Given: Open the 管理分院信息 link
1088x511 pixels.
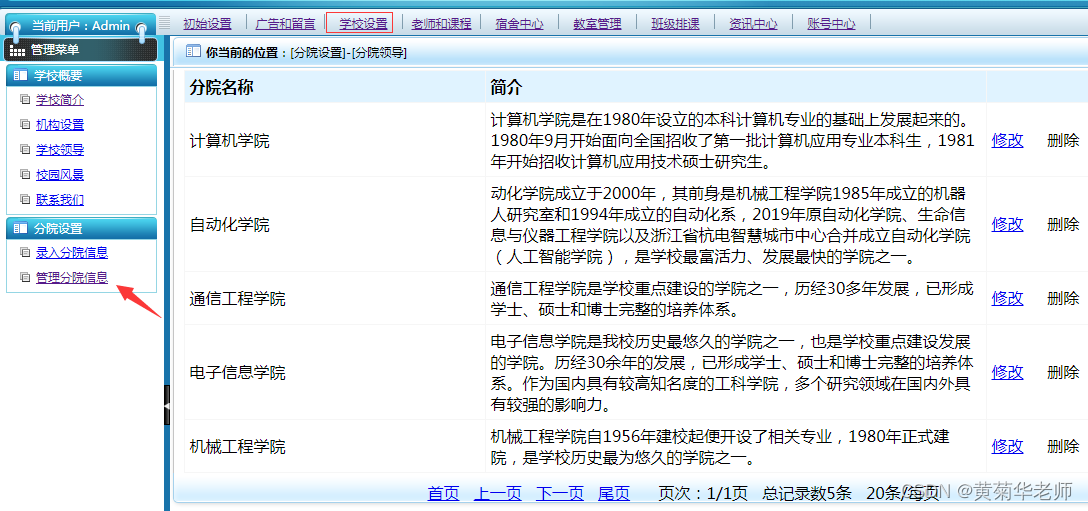Looking at the screenshot, I should coord(72,278).
